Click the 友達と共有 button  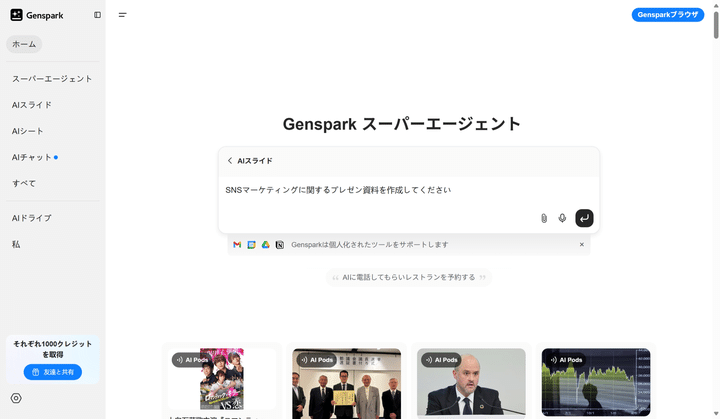tap(53, 372)
